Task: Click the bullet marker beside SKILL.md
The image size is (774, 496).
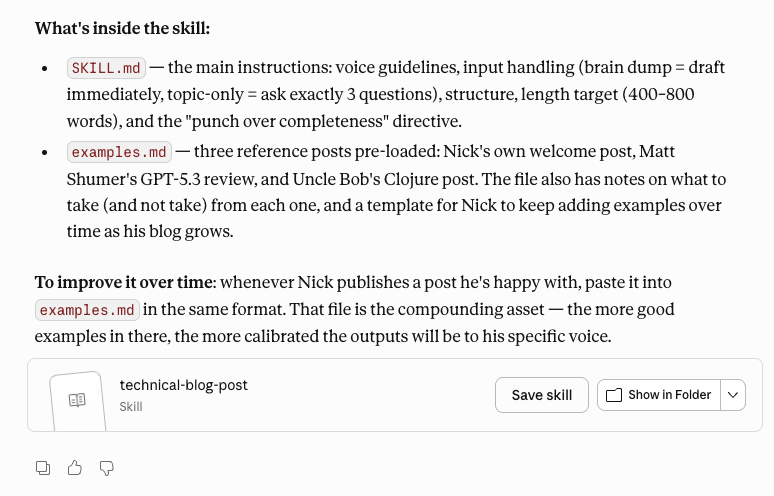Action: click(44, 68)
